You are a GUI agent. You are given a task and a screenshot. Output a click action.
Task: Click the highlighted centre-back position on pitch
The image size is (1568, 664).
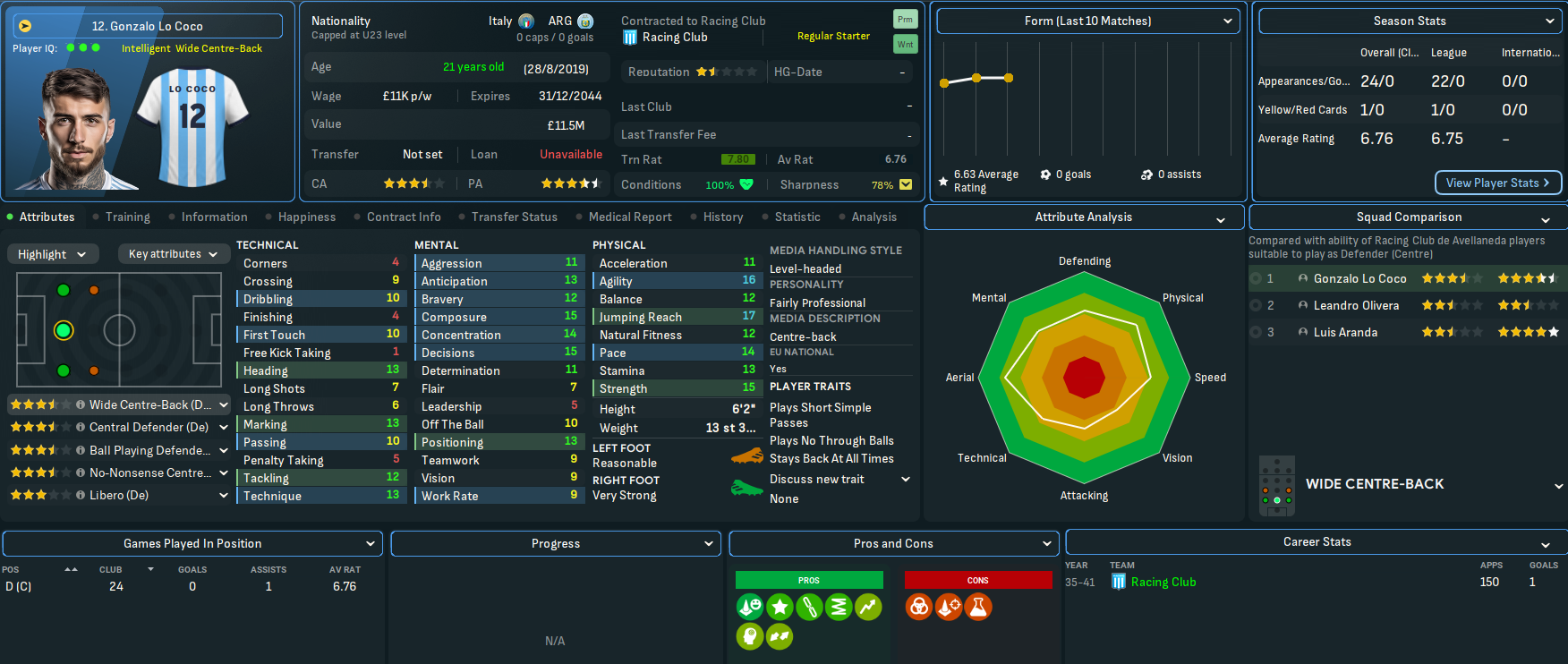(64, 330)
